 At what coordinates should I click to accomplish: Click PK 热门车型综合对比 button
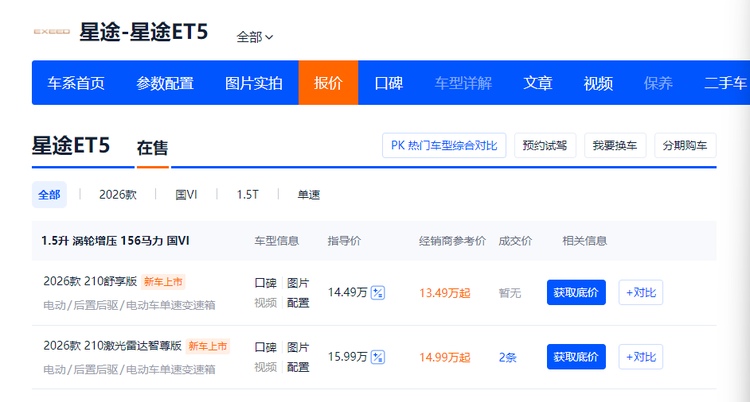445,145
